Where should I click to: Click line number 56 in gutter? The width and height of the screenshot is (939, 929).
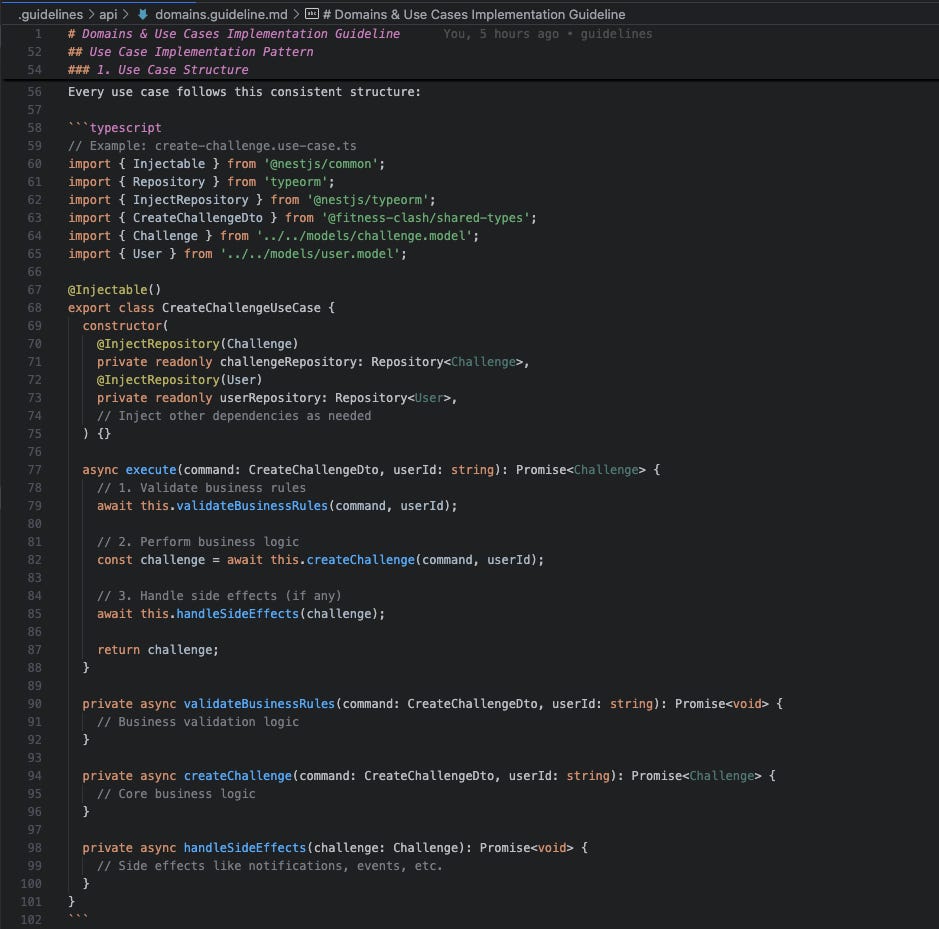coord(35,92)
